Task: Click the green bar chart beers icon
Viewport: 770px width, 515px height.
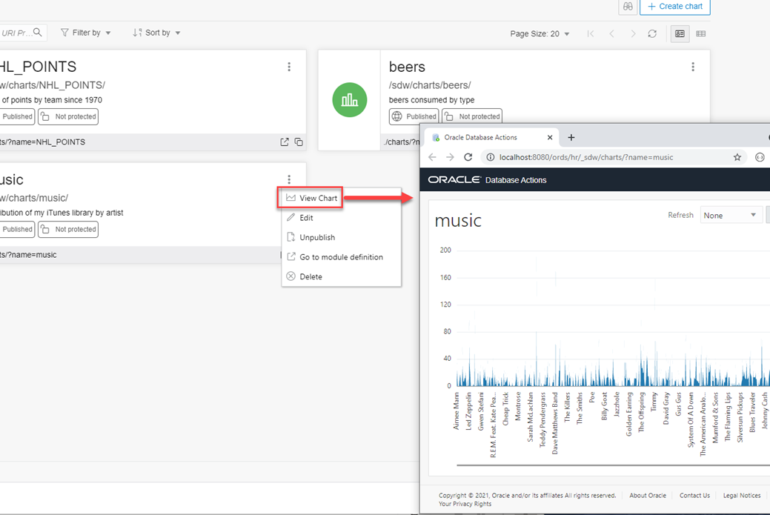Action: (350, 100)
